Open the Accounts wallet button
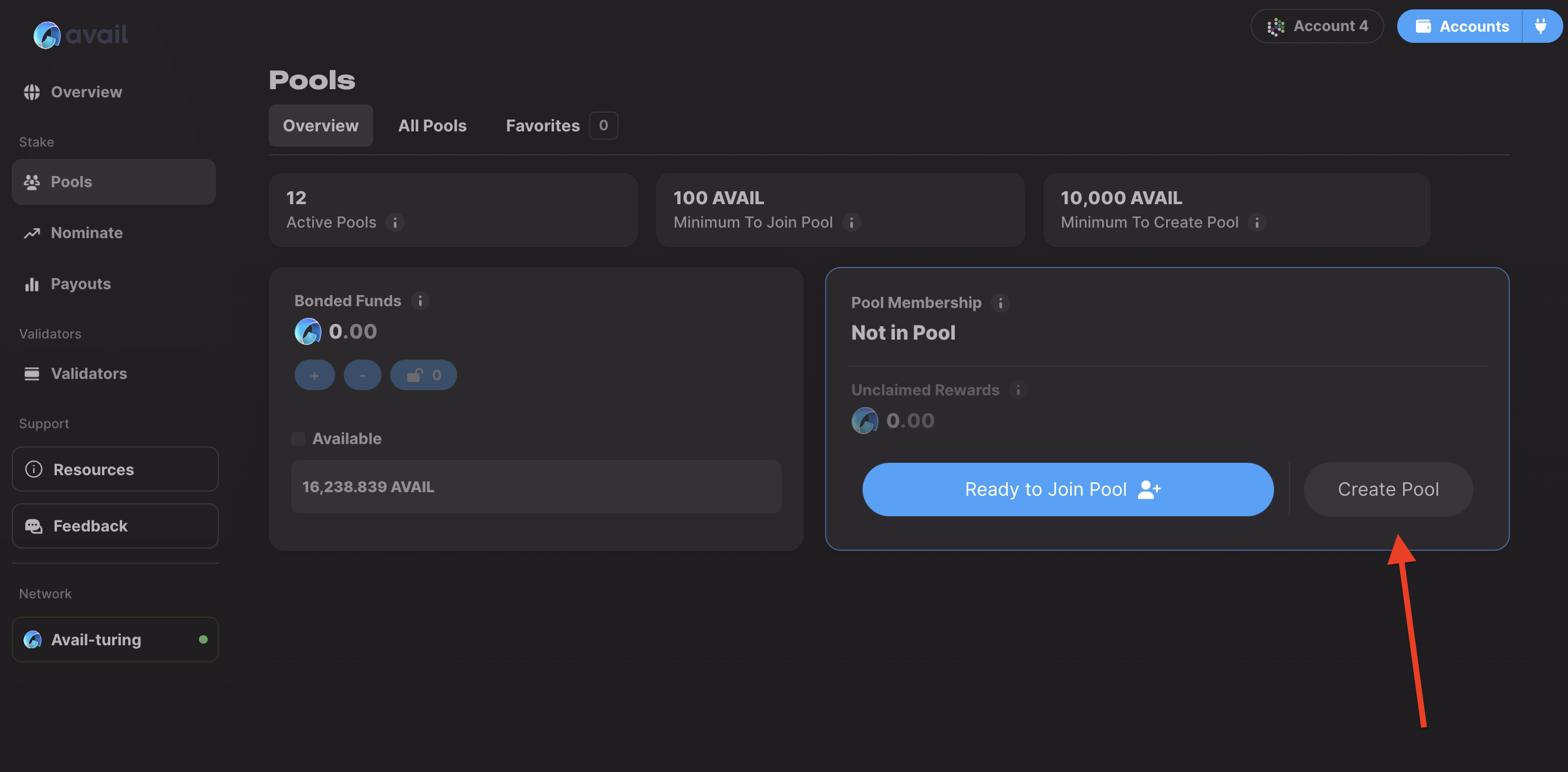The width and height of the screenshot is (1568, 772). (1461, 26)
